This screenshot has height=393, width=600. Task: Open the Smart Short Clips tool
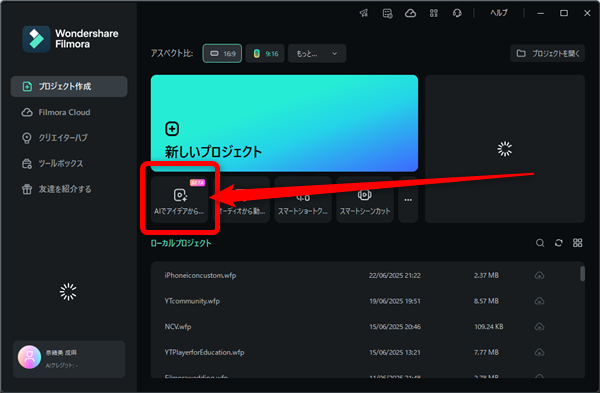(303, 199)
